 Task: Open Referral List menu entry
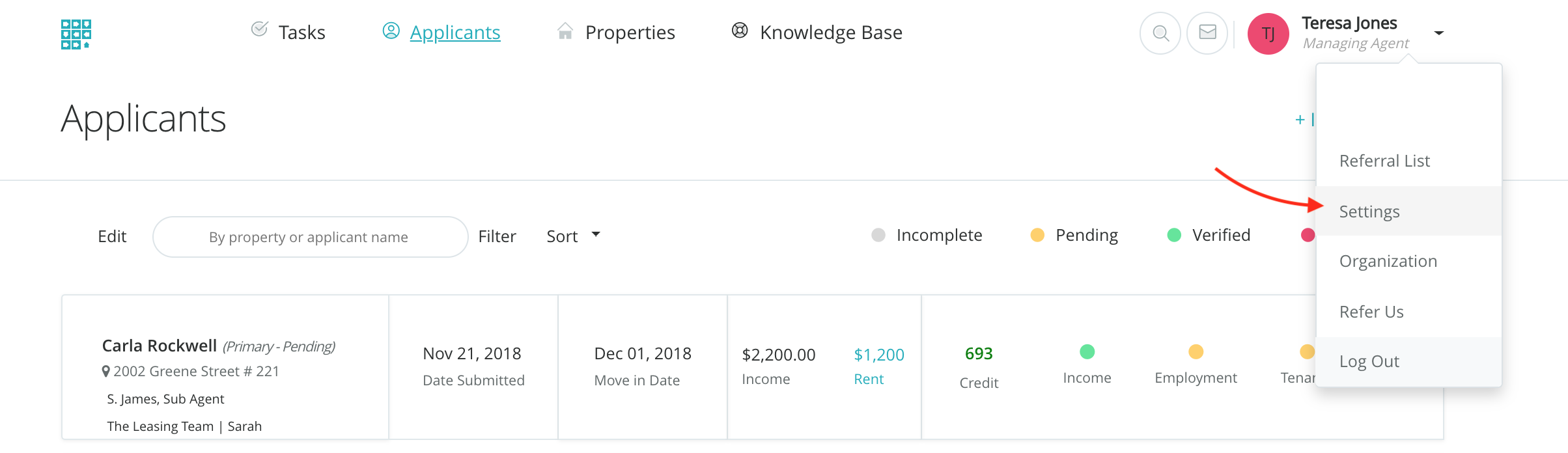1384,161
